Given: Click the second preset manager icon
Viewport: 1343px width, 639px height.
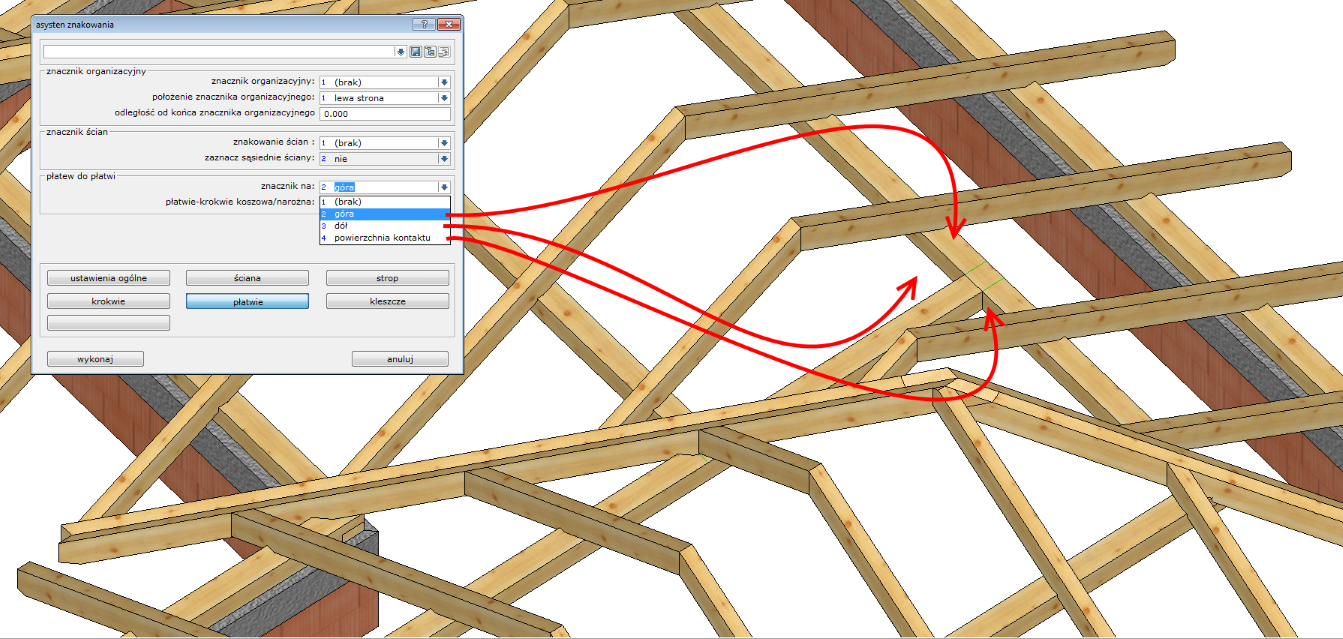Looking at the screenshot, I should point(429,52).
